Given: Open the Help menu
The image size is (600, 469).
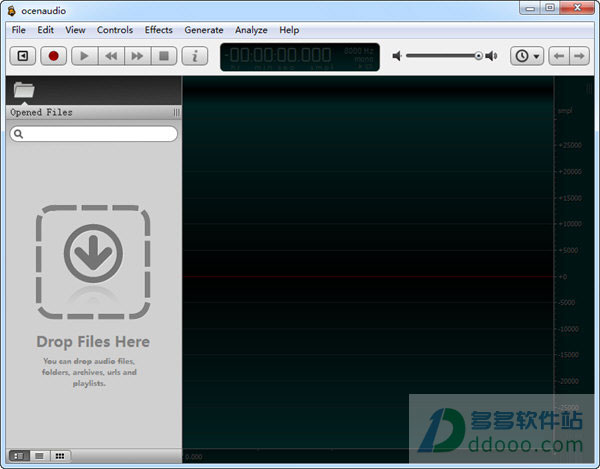Looking at the screenshot, I should tap(289, 30).
